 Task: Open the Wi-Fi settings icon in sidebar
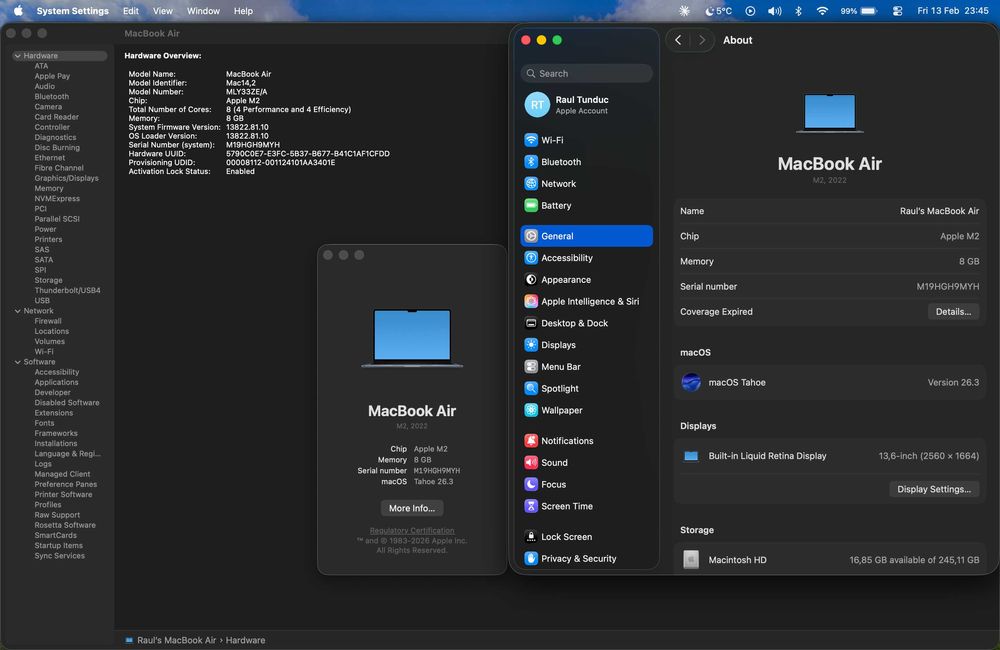pyautogui.click(x=531, y=140)
